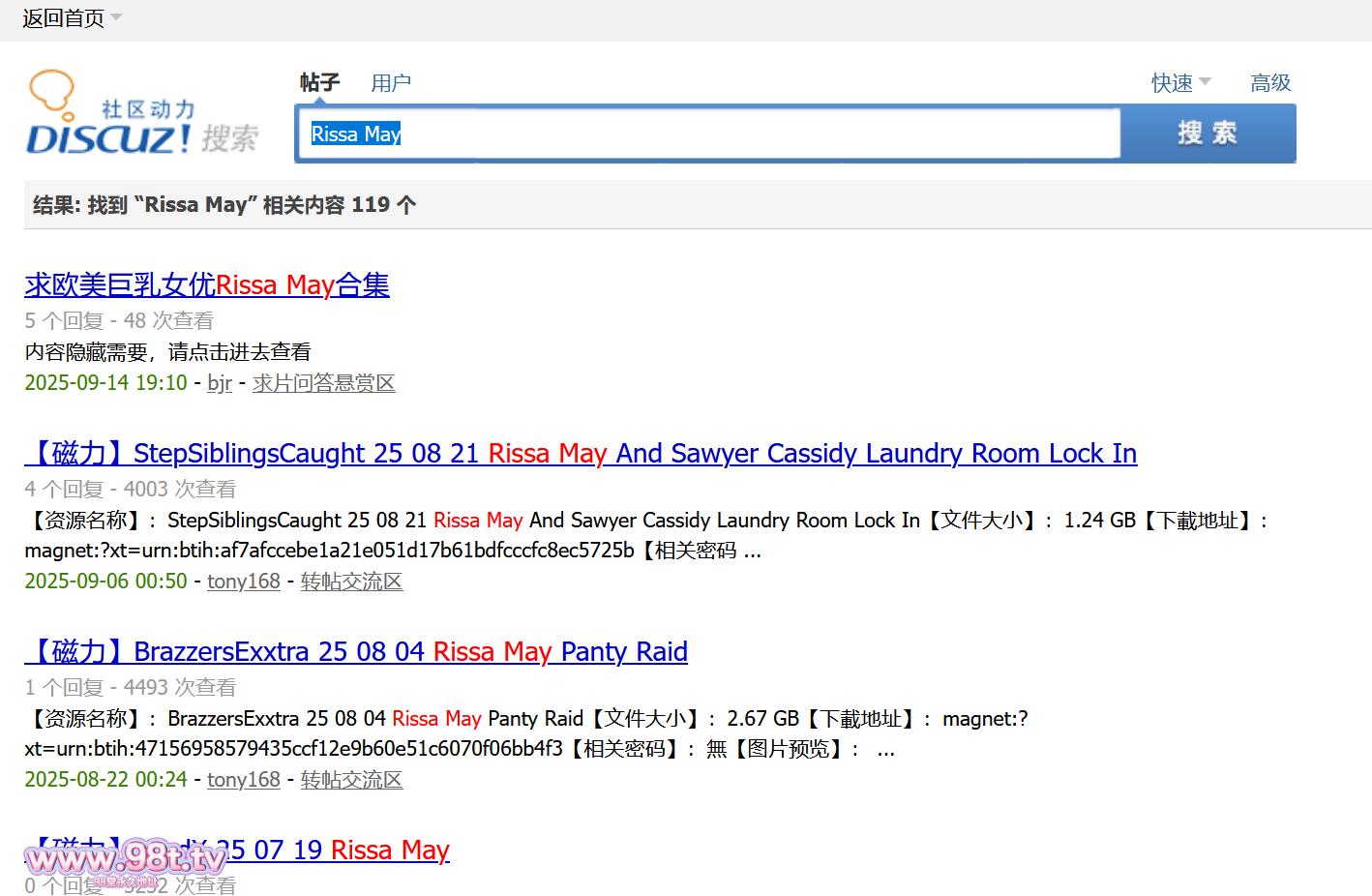The height and width of the screenshot is (896, 1372).
Task: Select the text 内容隐藏需要，请点击进去查看
Action: click(x=168, y=352)
